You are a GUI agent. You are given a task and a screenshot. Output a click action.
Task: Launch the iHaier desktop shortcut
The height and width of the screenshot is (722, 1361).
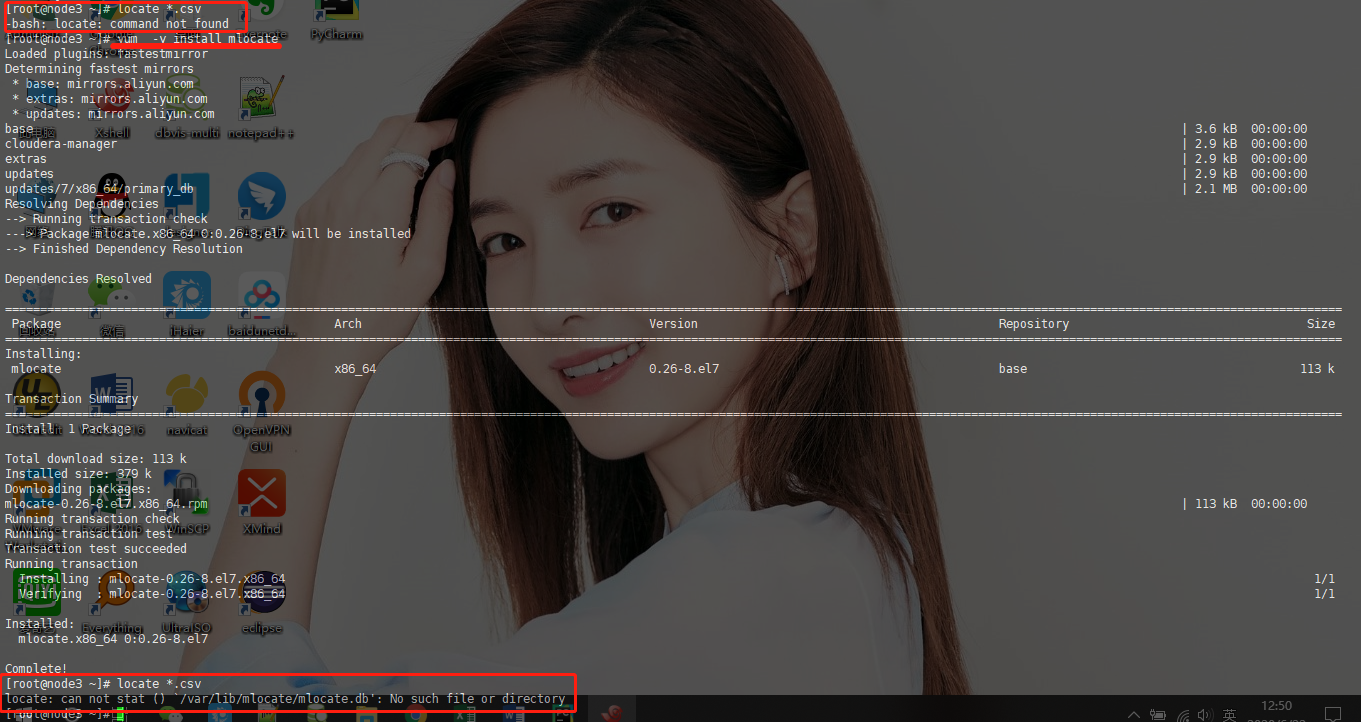(x=187, y=304)
